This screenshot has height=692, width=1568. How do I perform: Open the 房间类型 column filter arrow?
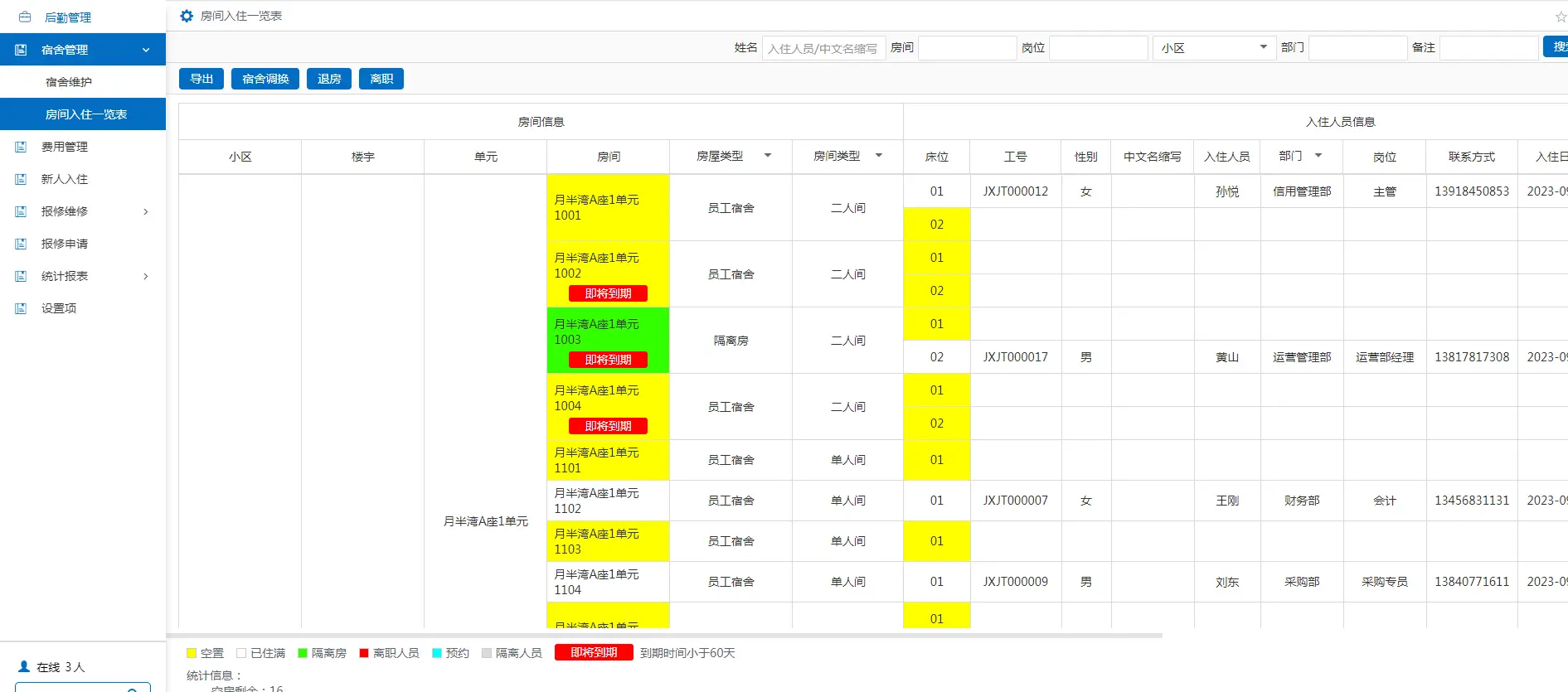coord(879,156)
